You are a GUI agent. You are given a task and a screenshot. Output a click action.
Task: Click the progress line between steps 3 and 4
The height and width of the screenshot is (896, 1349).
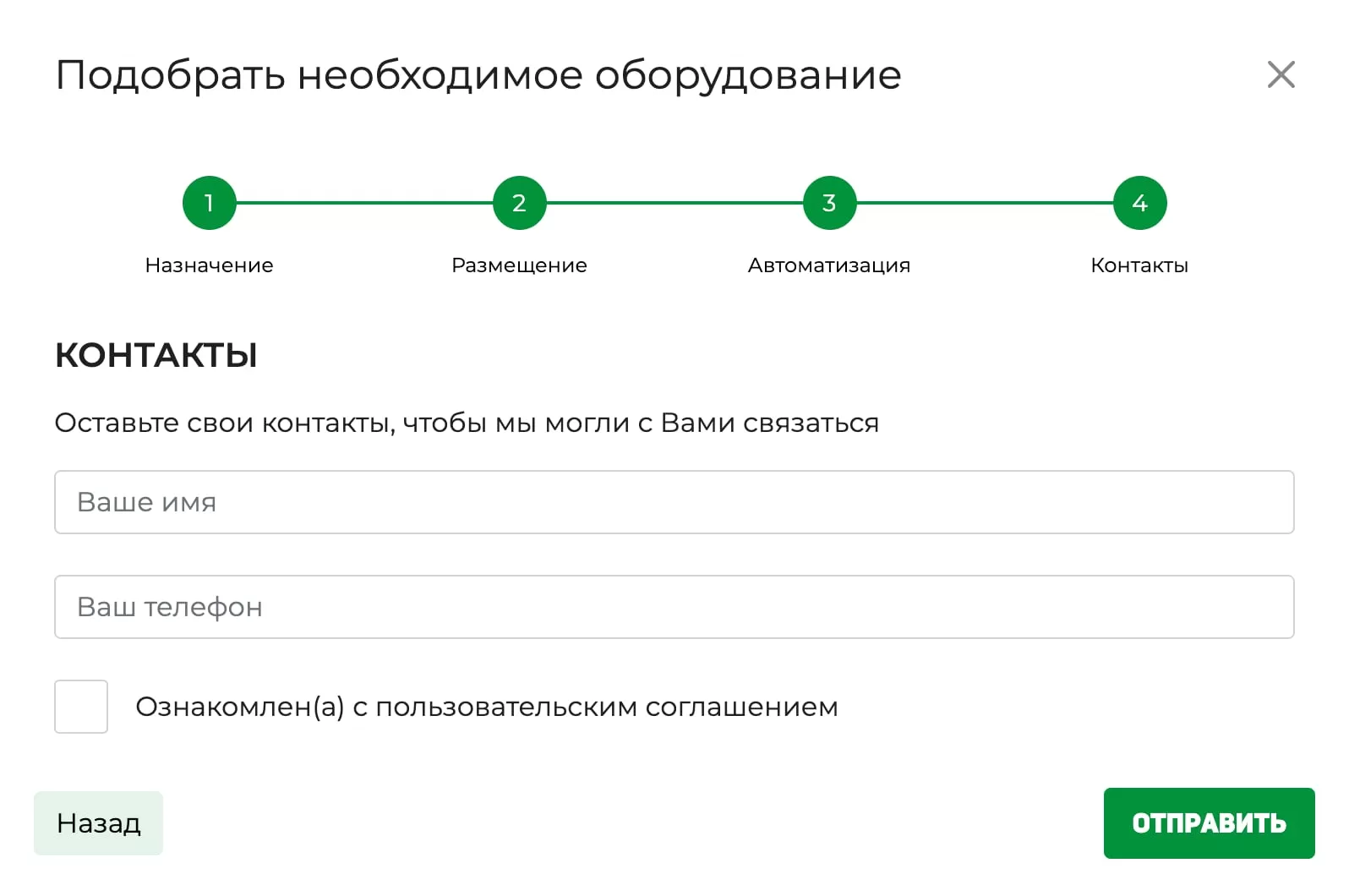[x=984, y=203]
